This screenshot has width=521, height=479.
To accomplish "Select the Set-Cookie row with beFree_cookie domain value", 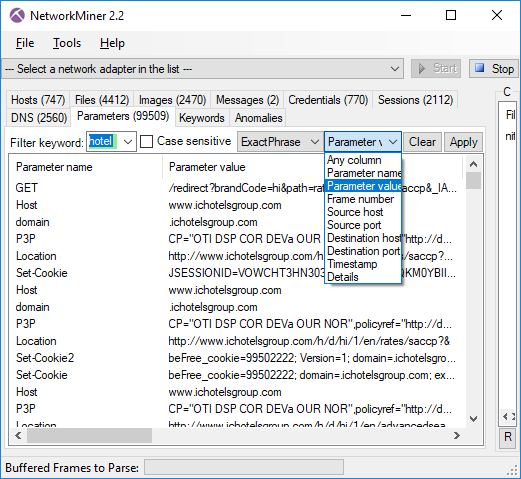I will (x=236, y=375).
